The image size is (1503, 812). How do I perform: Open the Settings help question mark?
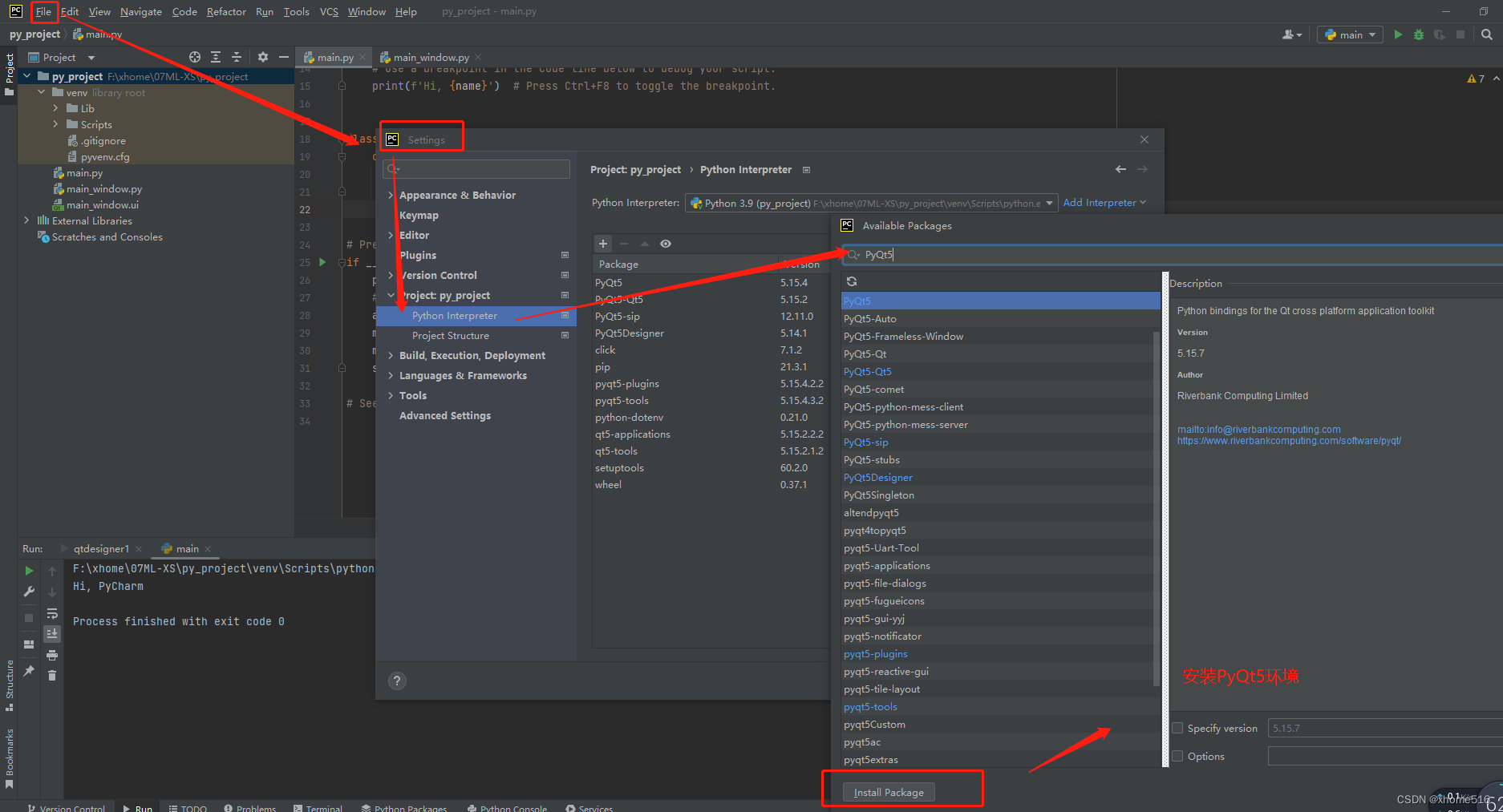(397, 681)
